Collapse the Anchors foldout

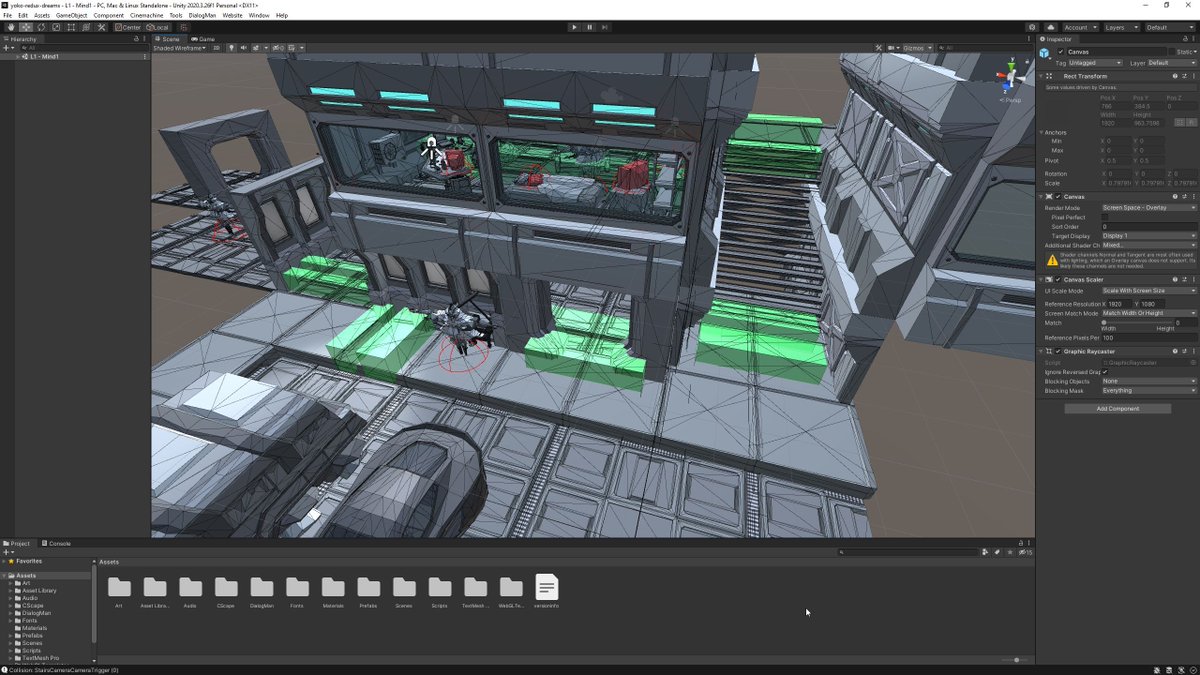[1041, 132]
